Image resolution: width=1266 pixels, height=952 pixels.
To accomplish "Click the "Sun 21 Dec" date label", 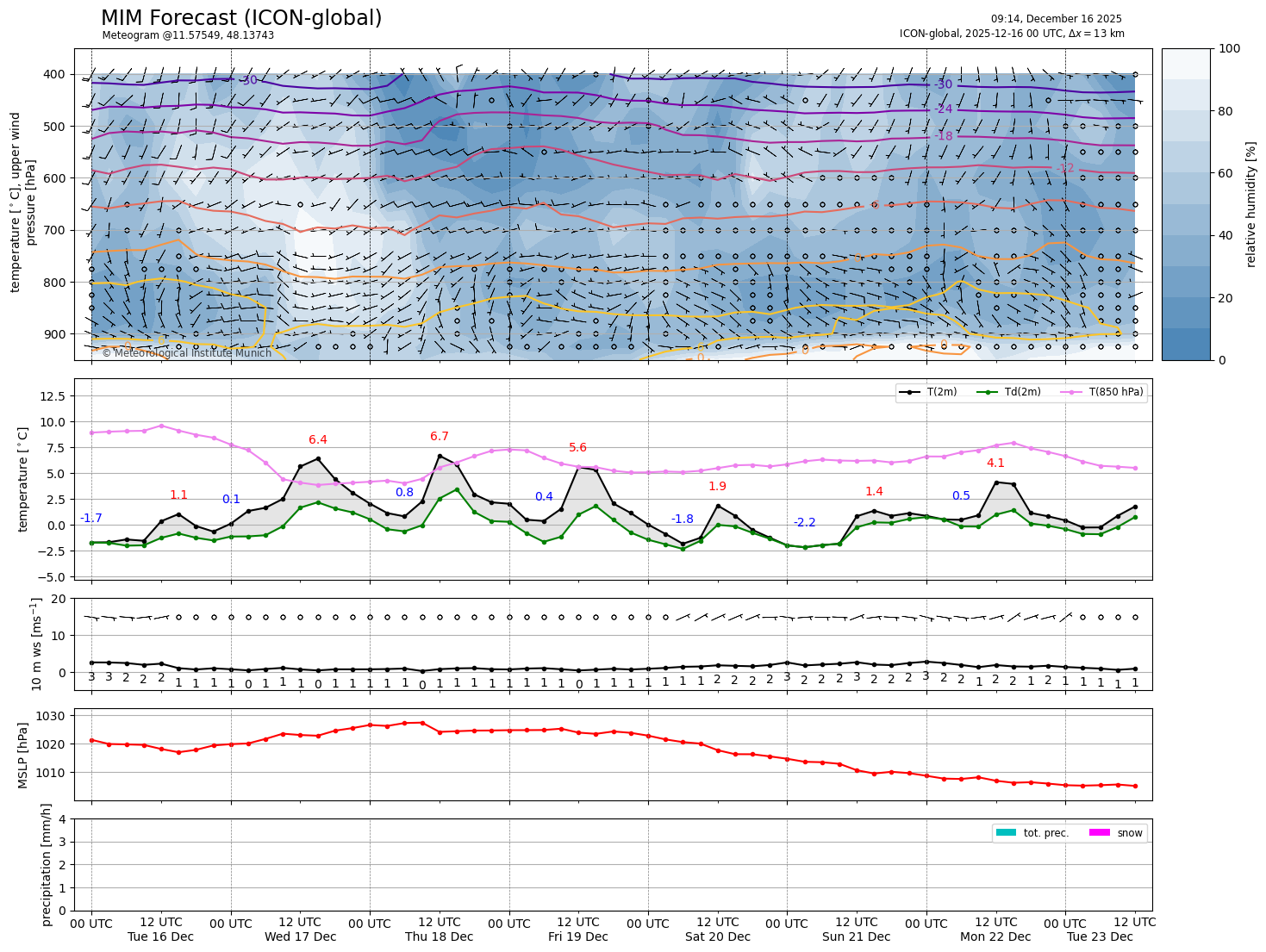I will 857,937.
